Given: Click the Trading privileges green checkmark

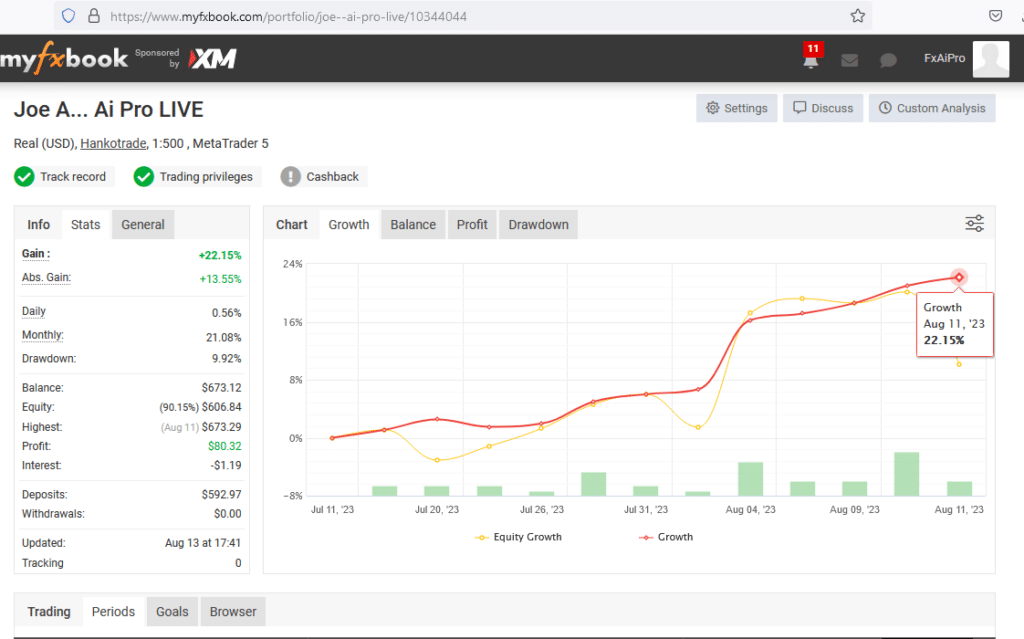Looking at the screenshot, I should 144,176.
